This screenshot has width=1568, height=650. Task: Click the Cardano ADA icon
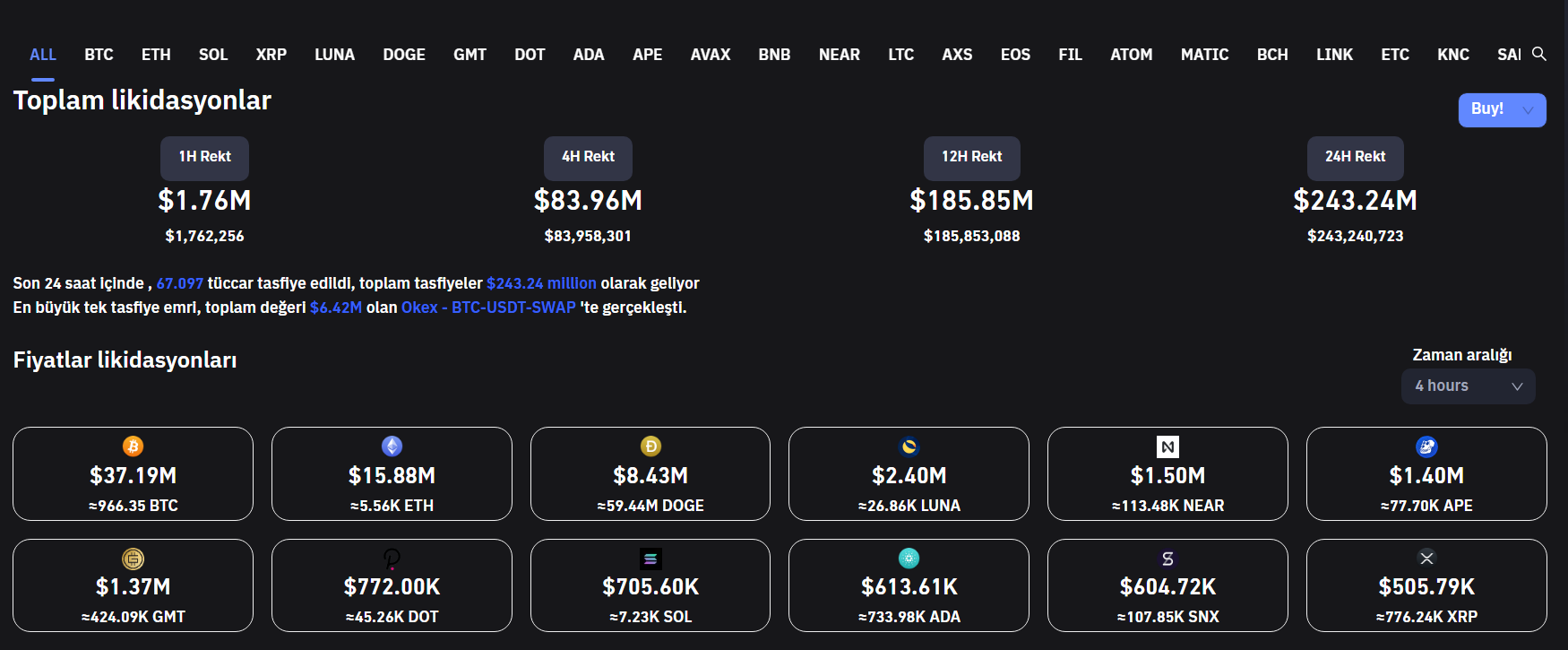coord(909,559)
